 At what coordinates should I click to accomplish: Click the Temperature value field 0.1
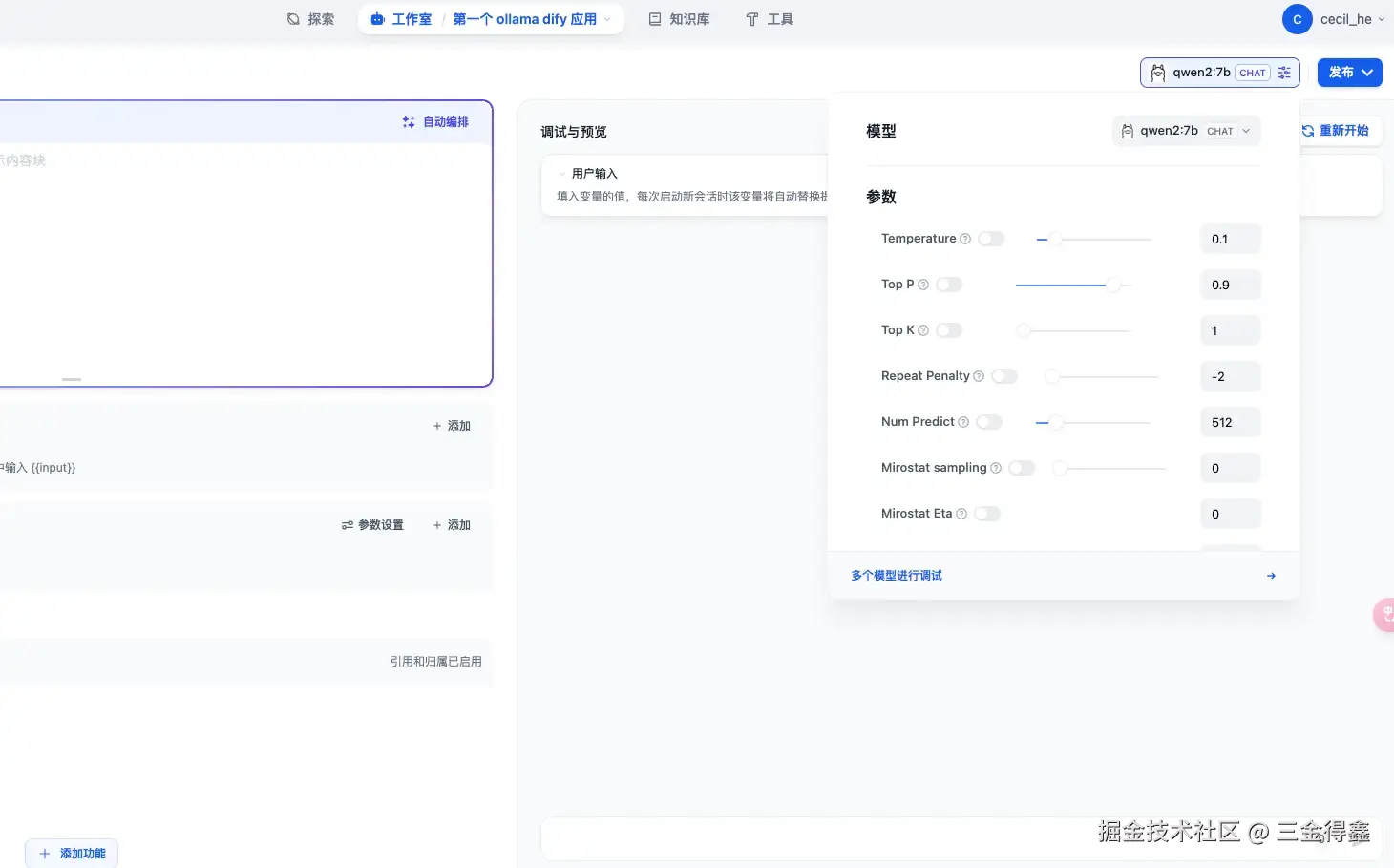[x=1231, y=239]
